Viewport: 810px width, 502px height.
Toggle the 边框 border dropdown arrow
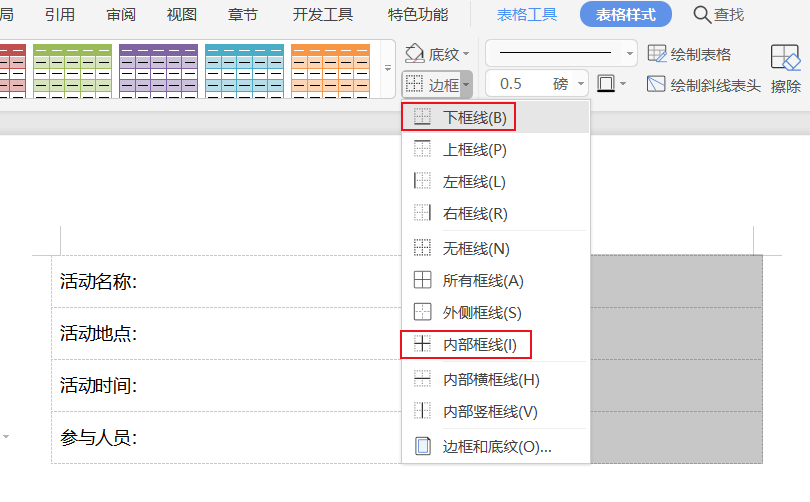pos(466,84)
